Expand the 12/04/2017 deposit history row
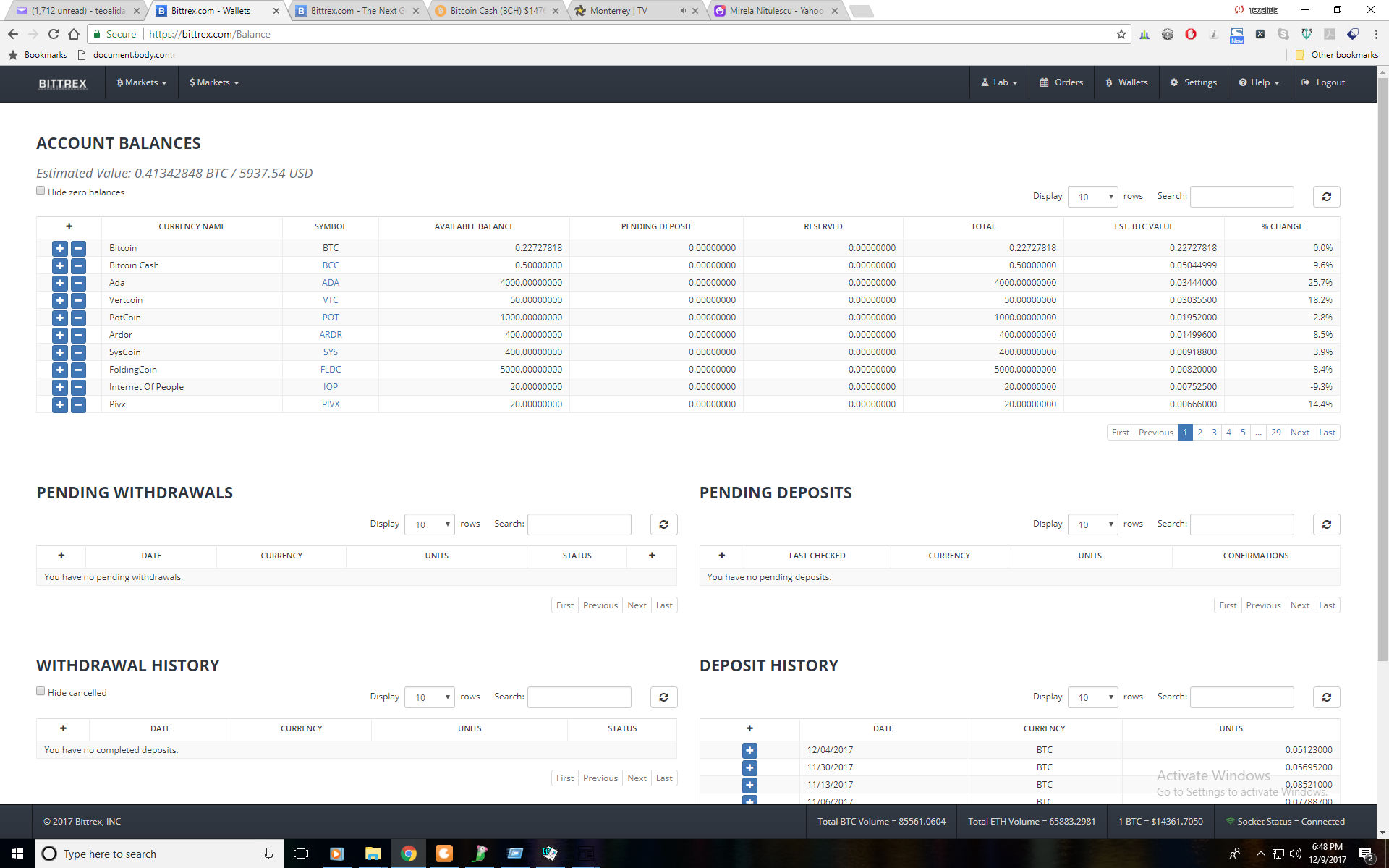The height and width of the screenshot is (868, 1389). point(749,750)
